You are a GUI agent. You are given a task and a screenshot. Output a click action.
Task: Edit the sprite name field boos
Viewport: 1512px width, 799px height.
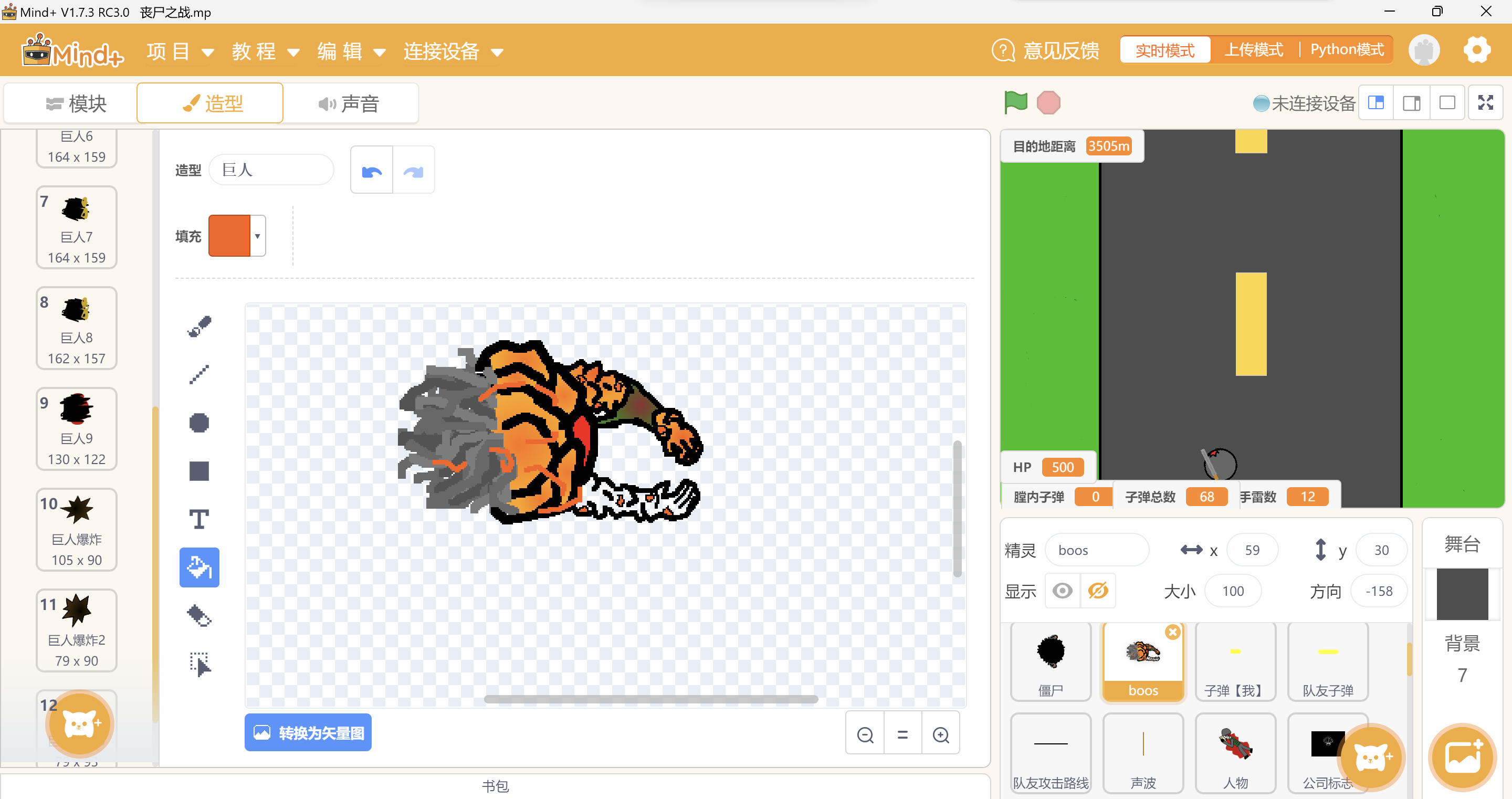[x=1096, y=550]
